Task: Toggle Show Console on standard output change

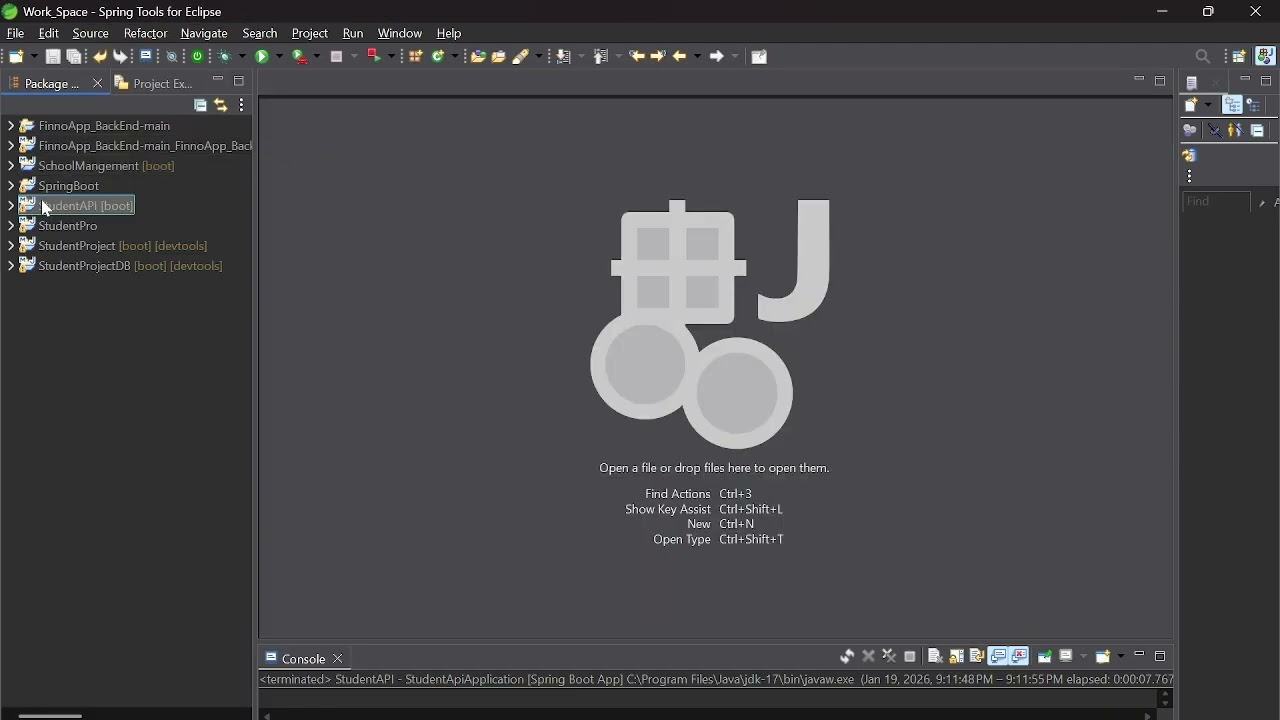Action: 998,656
